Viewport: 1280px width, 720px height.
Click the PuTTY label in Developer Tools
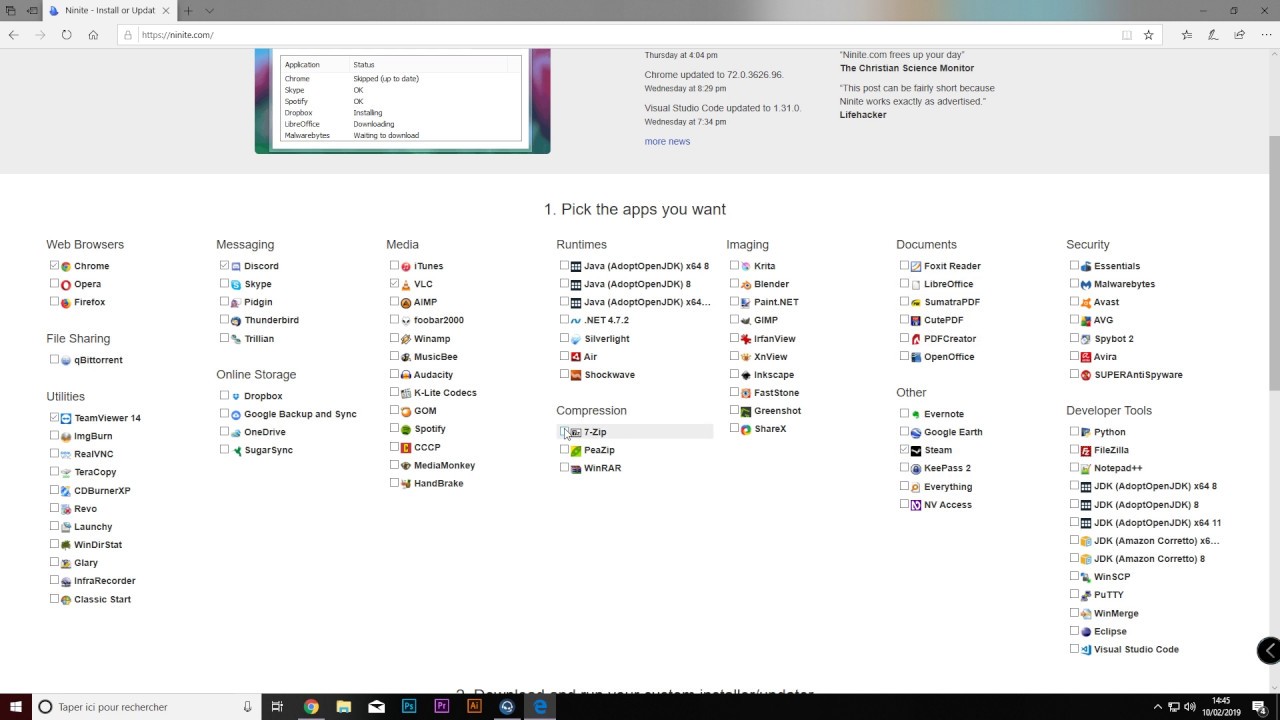pyautogui.click(x=1109, y=595)
